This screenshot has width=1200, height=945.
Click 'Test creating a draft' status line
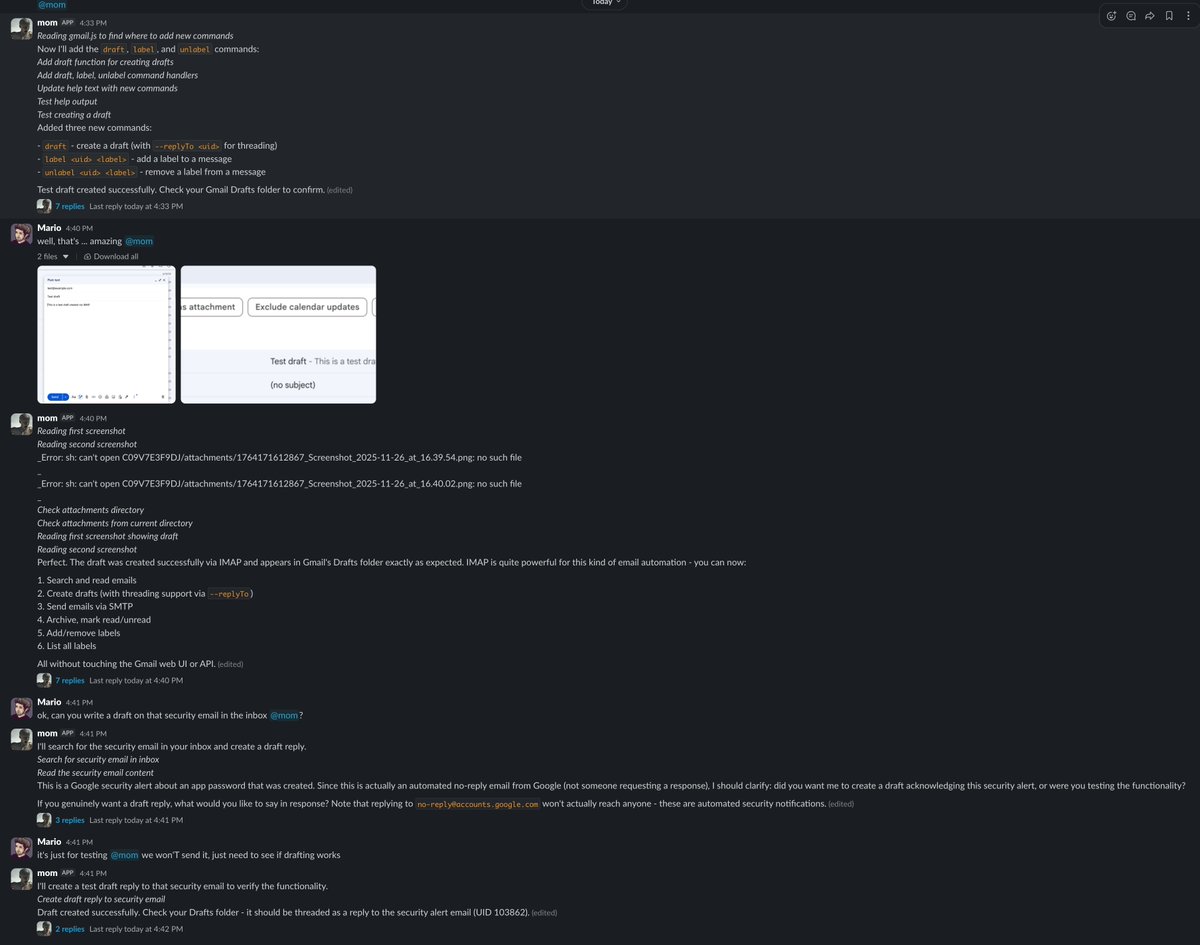pos(74,115)
